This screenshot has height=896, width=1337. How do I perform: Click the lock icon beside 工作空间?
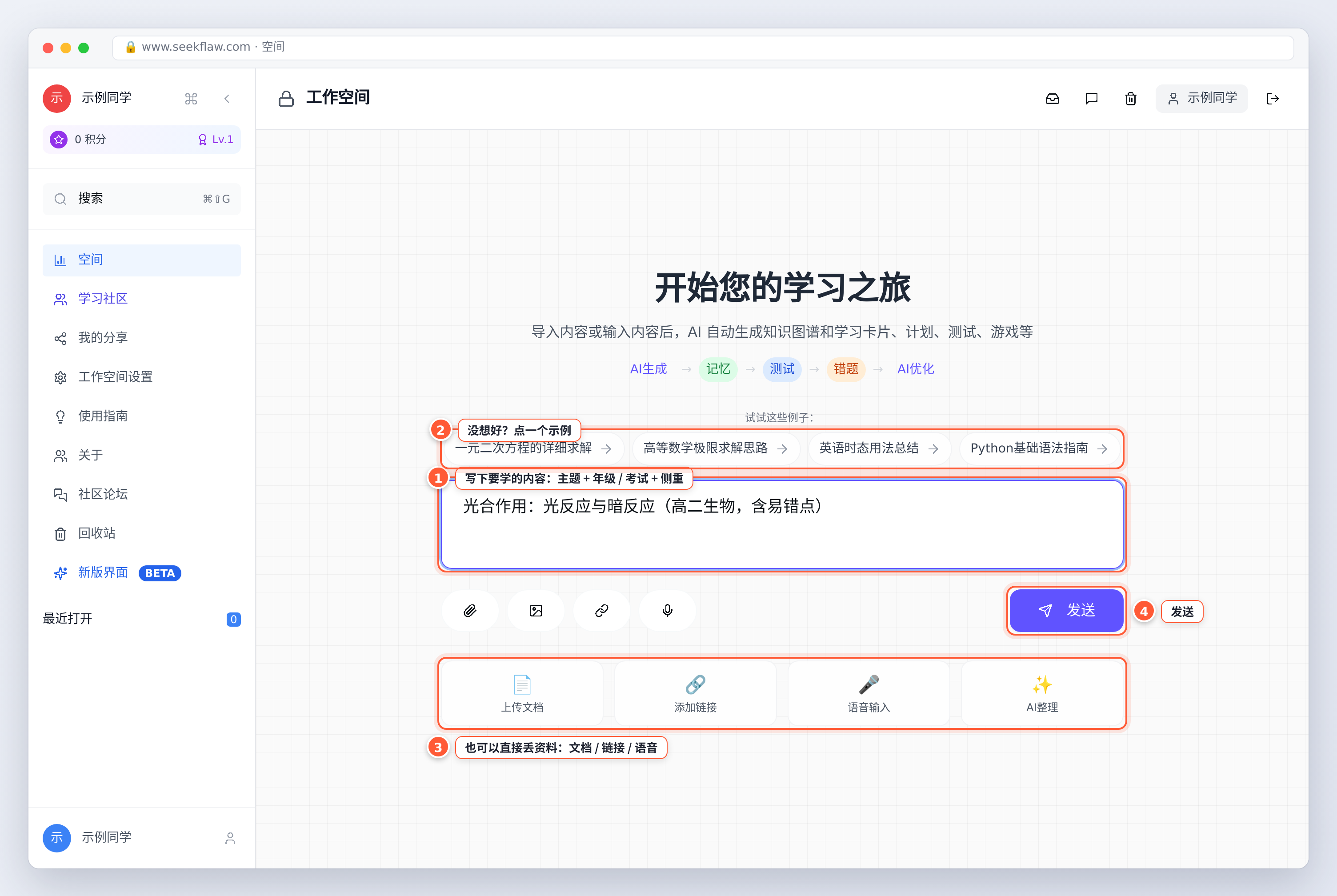(x=286, y=99)
